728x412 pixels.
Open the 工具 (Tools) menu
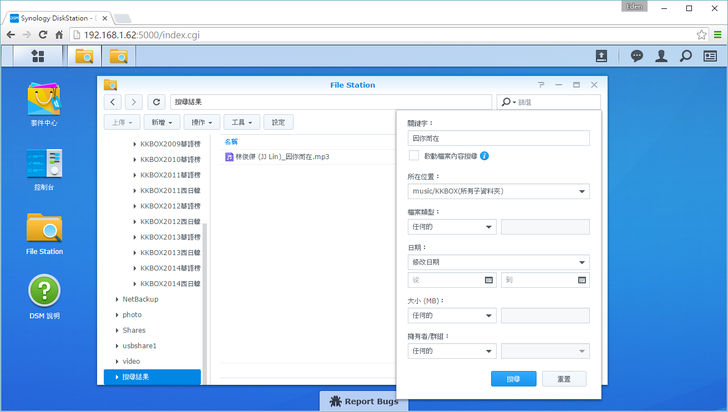[x=242, y=122]
